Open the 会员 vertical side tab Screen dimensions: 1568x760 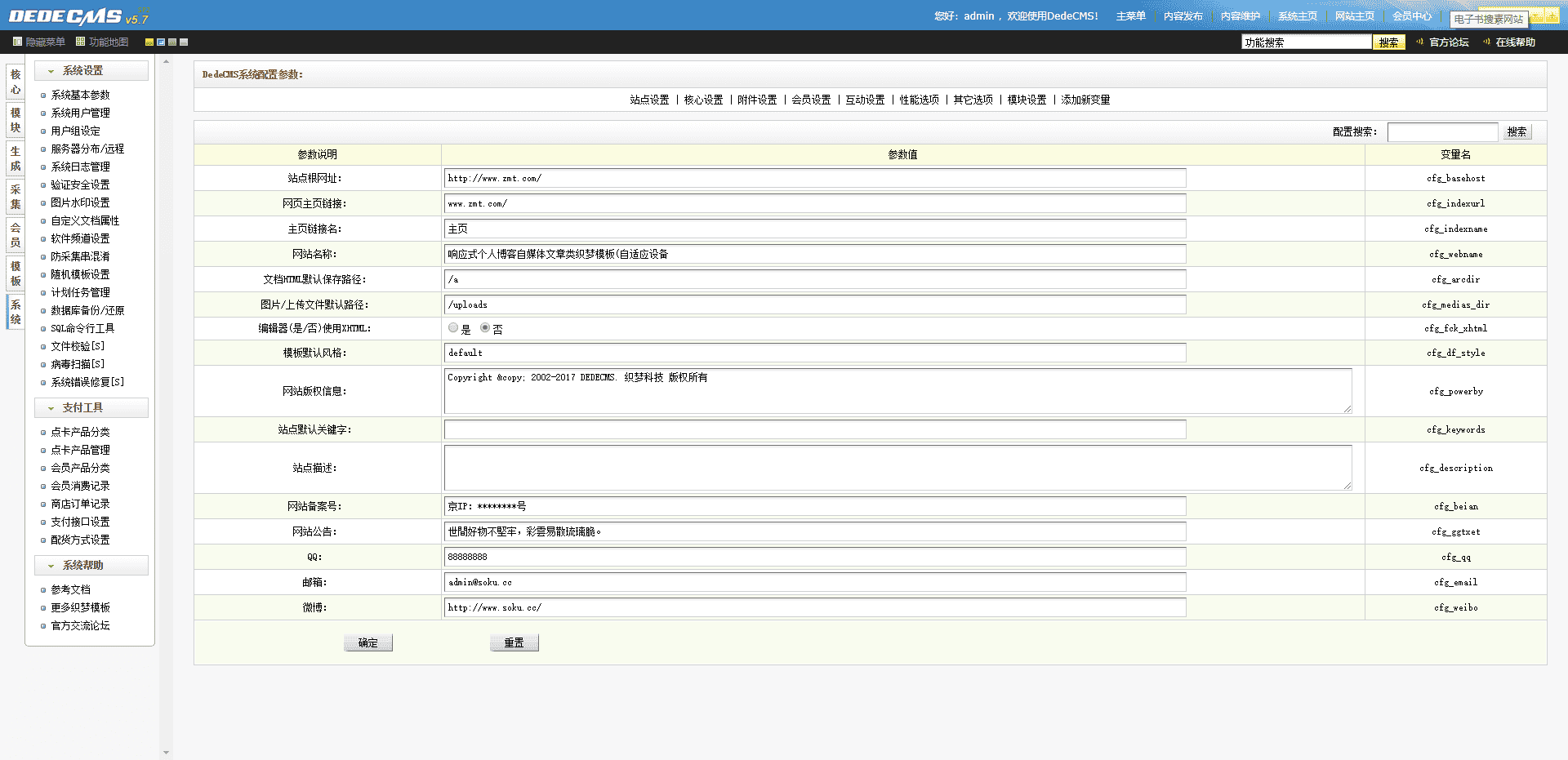16,235
